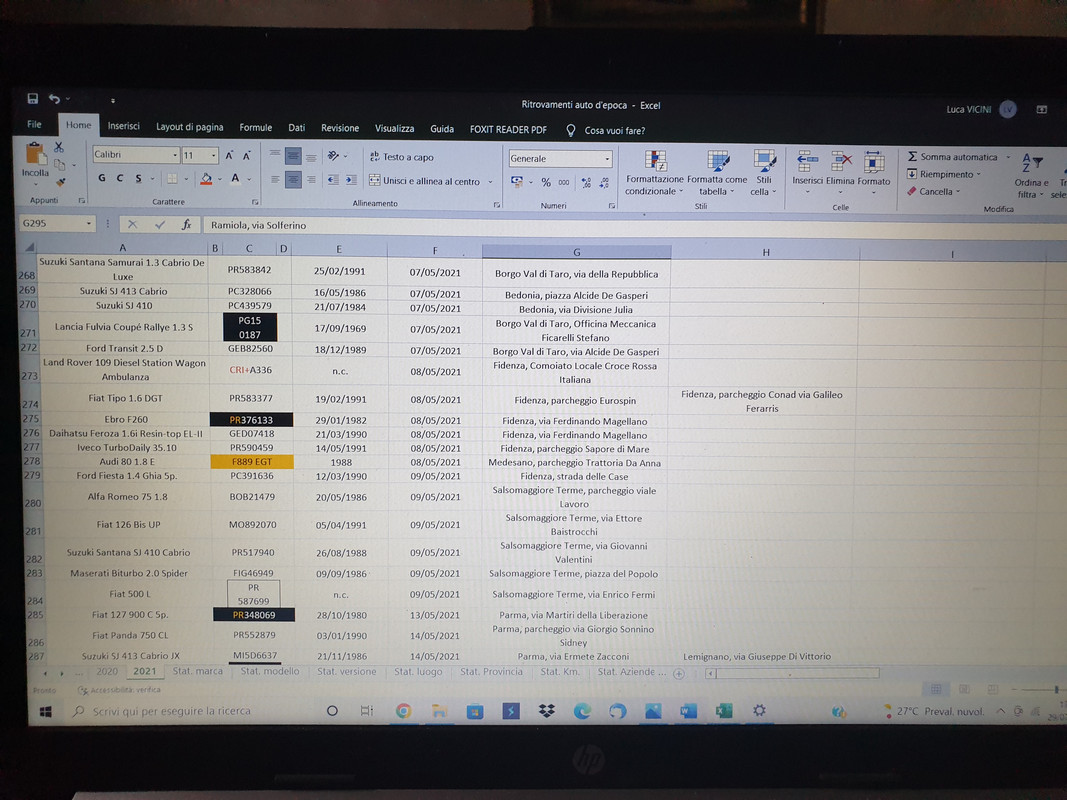
Task: Toggle Testo a capo wrap text
Action: (401, 157)
